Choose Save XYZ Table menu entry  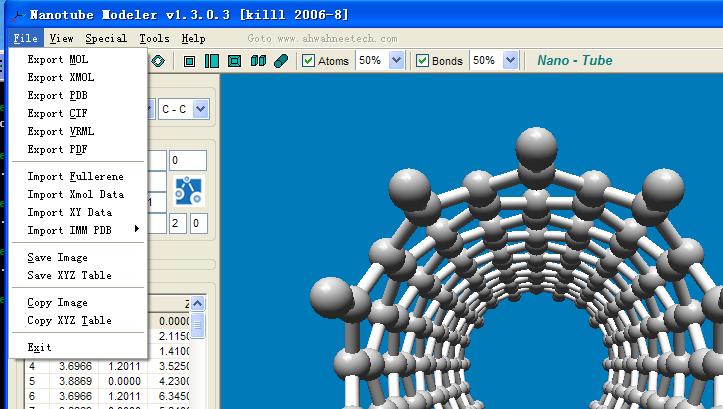pos(78,275)
